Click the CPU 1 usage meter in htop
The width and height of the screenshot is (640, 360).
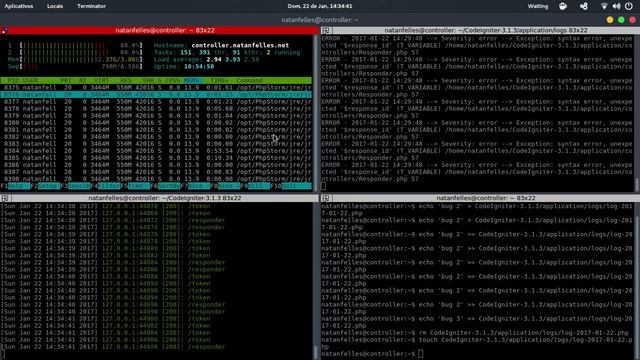click(x=75, y=45)
